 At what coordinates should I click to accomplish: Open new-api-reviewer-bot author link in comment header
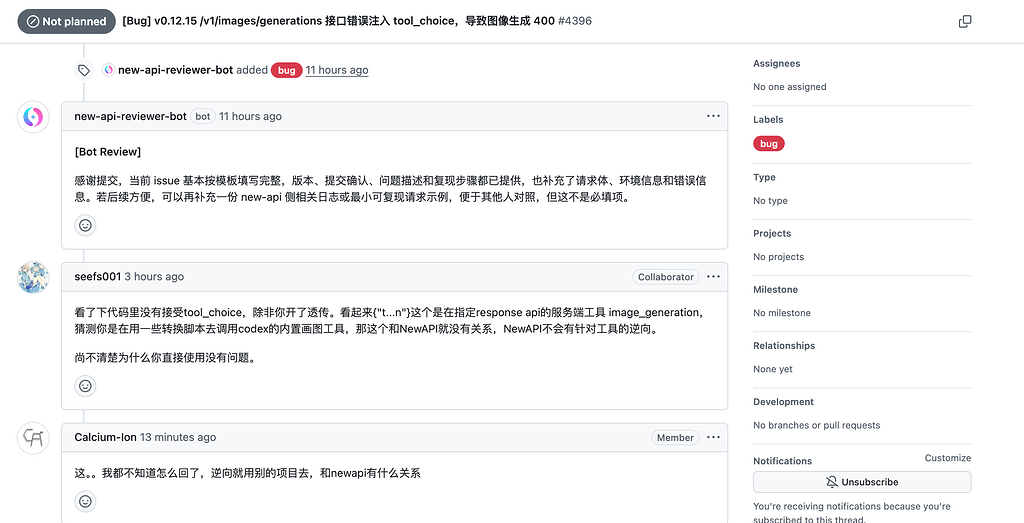click(131, 116)
